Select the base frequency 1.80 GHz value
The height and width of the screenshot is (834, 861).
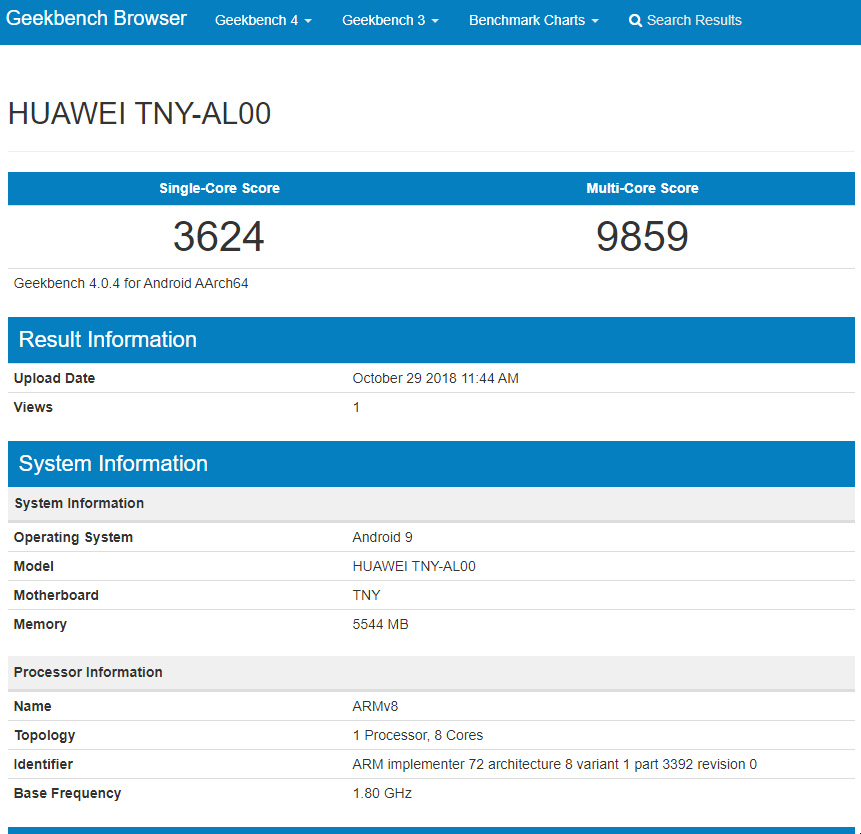tap(382, 793)
